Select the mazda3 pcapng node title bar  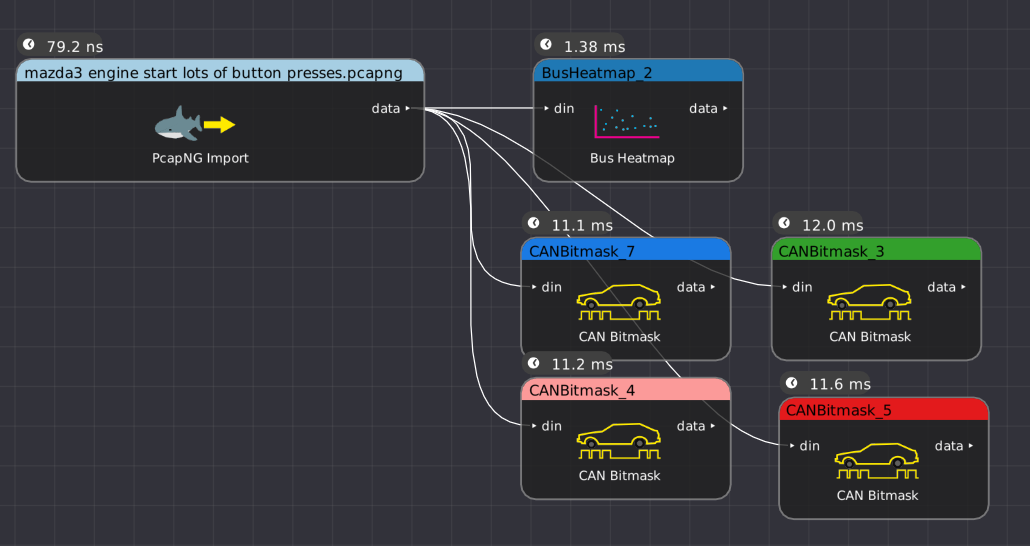pos(220,71)
